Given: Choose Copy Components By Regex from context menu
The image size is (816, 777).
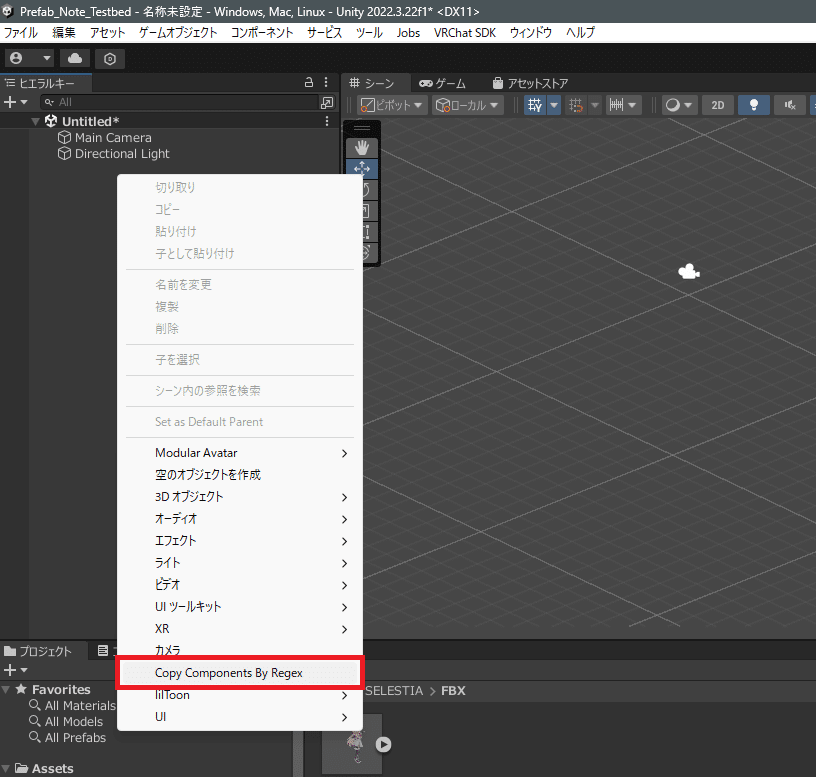Looking at the screenshot, I should tap(240, 672).
